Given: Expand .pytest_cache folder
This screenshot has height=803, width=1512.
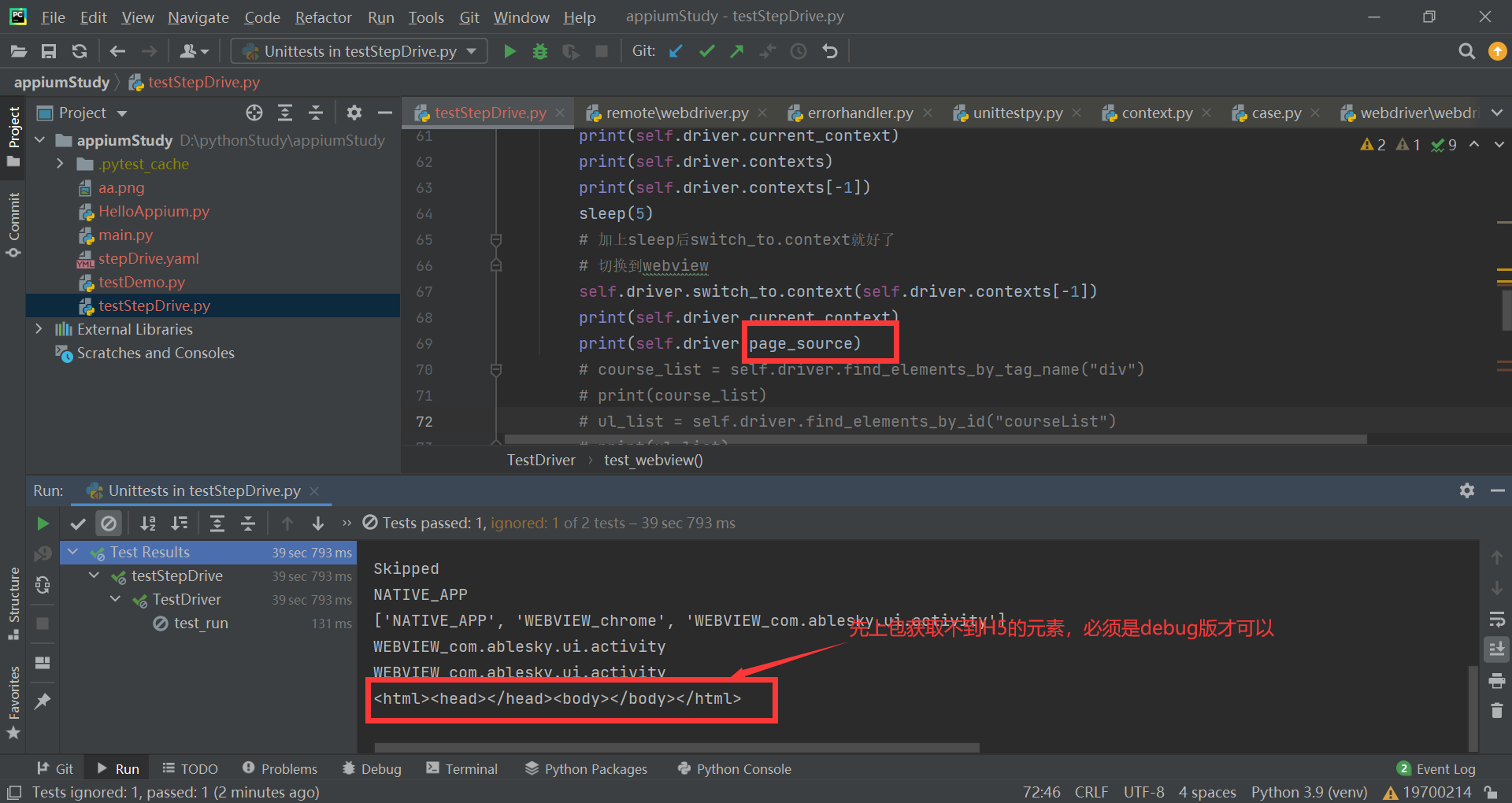Looking at the screenshot, I should pos(60,164).
